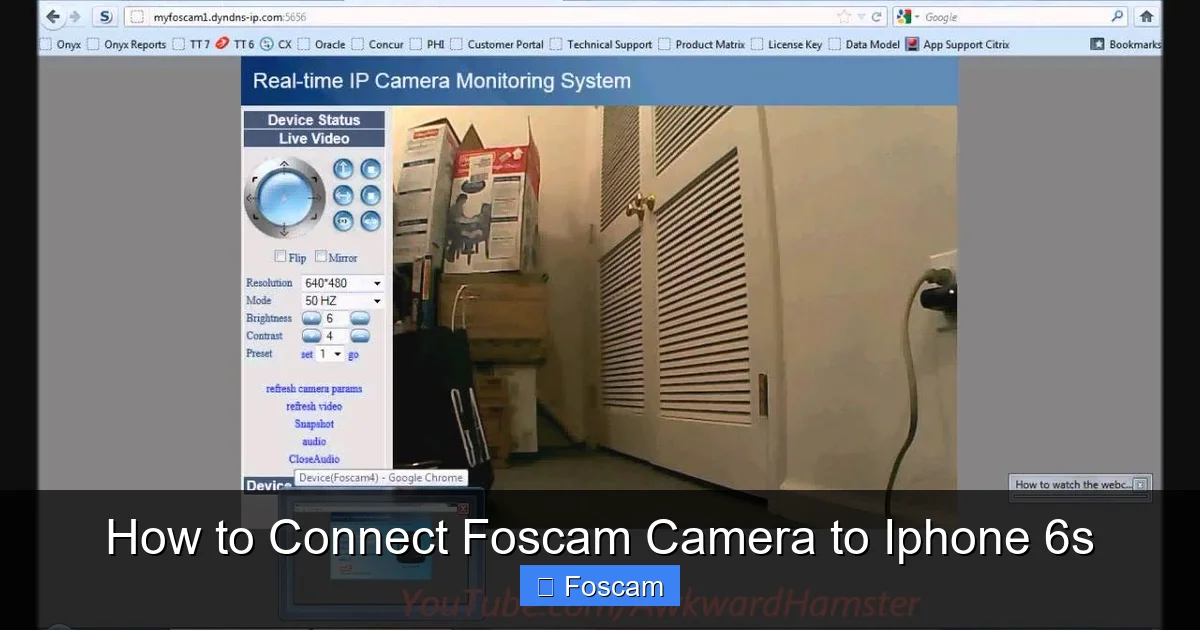Enable the Flip checkbox

click(282, 256)
